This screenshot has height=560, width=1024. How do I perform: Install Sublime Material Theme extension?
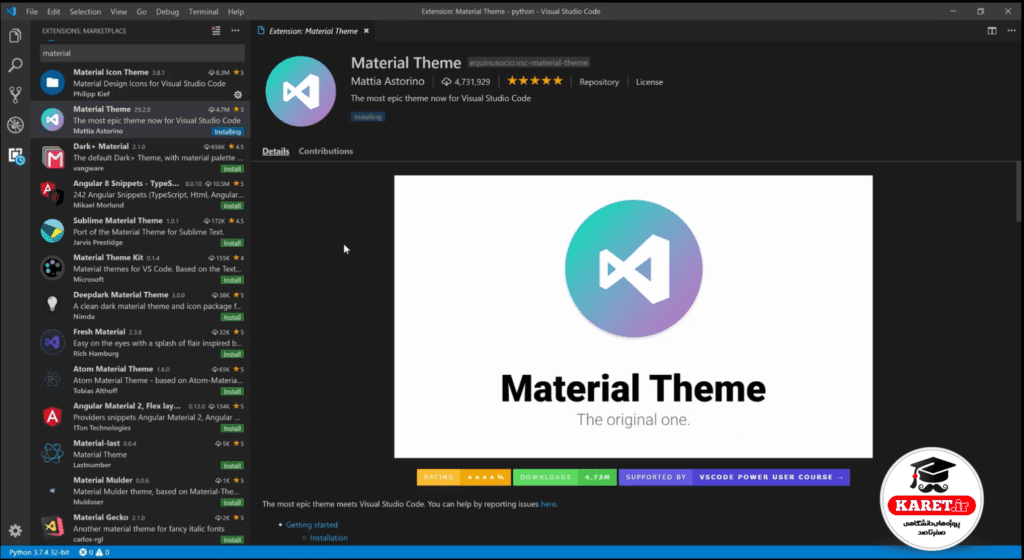tap(232, 243)
